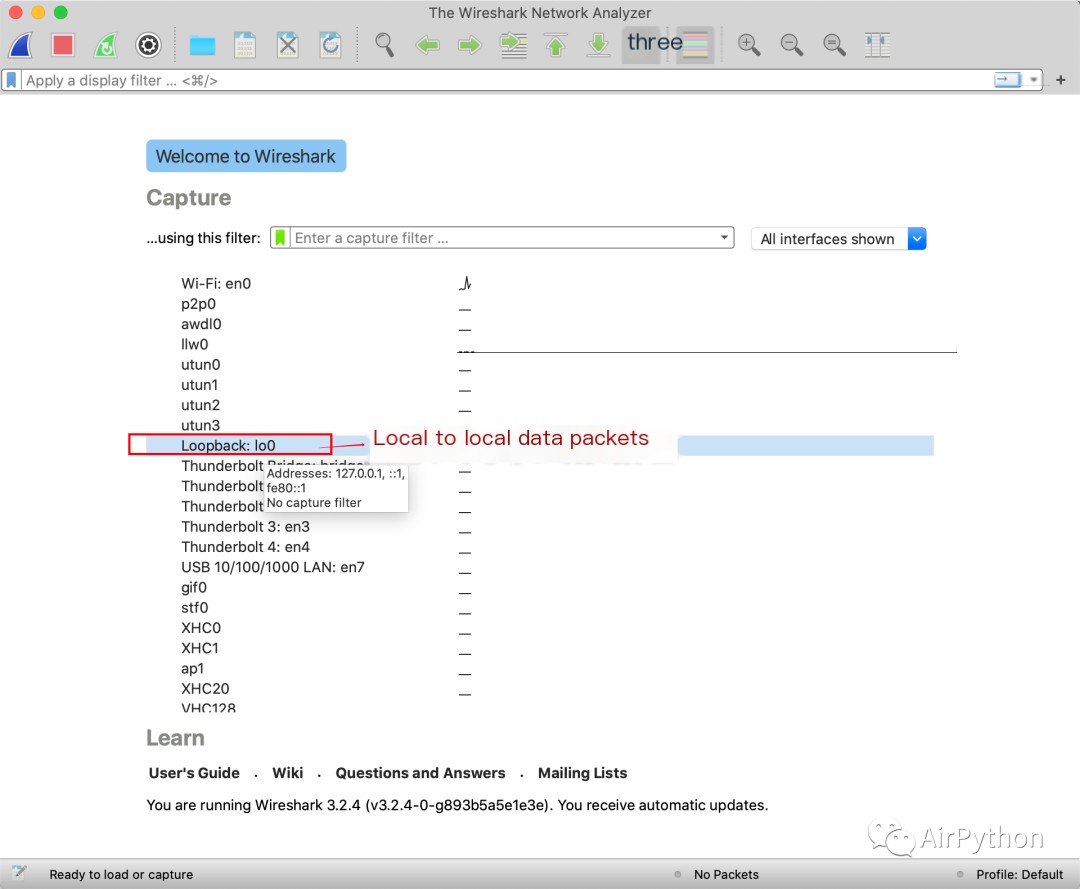Apply display filter arrow button

1007,80
